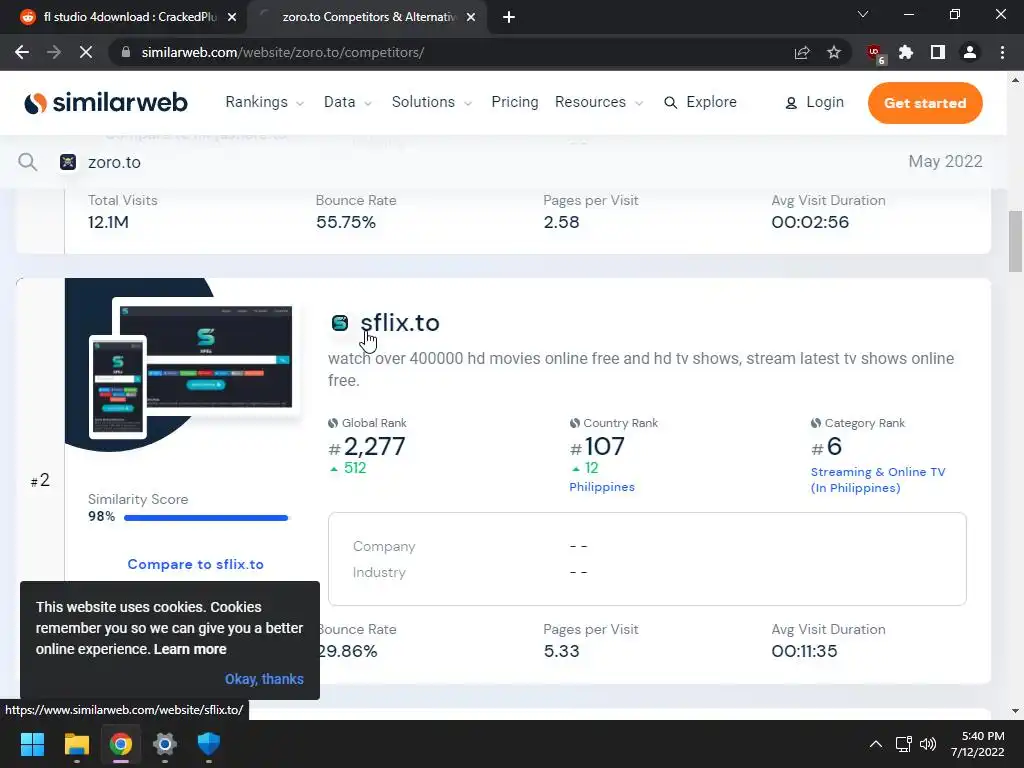The height and width of the screenshot is (768, 1024).
Task: Click the search magnifier beside zoro.to
Action: 27,162
